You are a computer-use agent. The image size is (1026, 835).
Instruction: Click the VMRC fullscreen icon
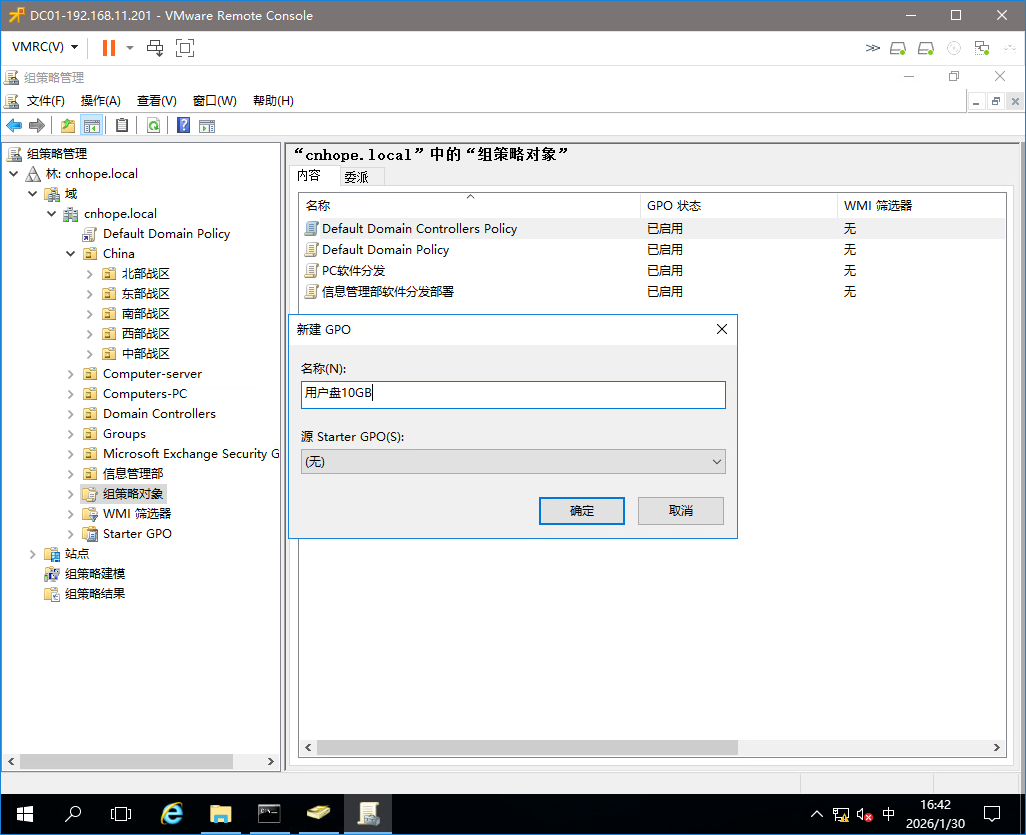pos(185,48)
